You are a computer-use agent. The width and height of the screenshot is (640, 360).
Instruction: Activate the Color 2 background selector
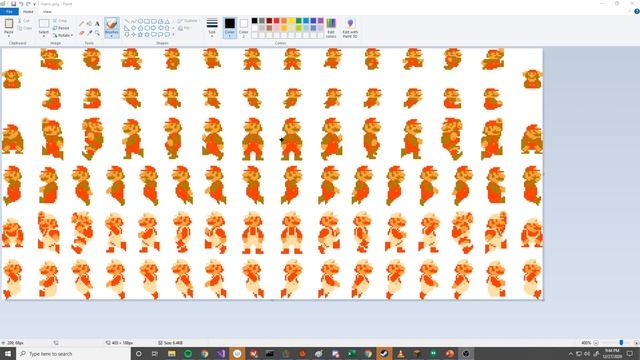[x=244, y=28]
